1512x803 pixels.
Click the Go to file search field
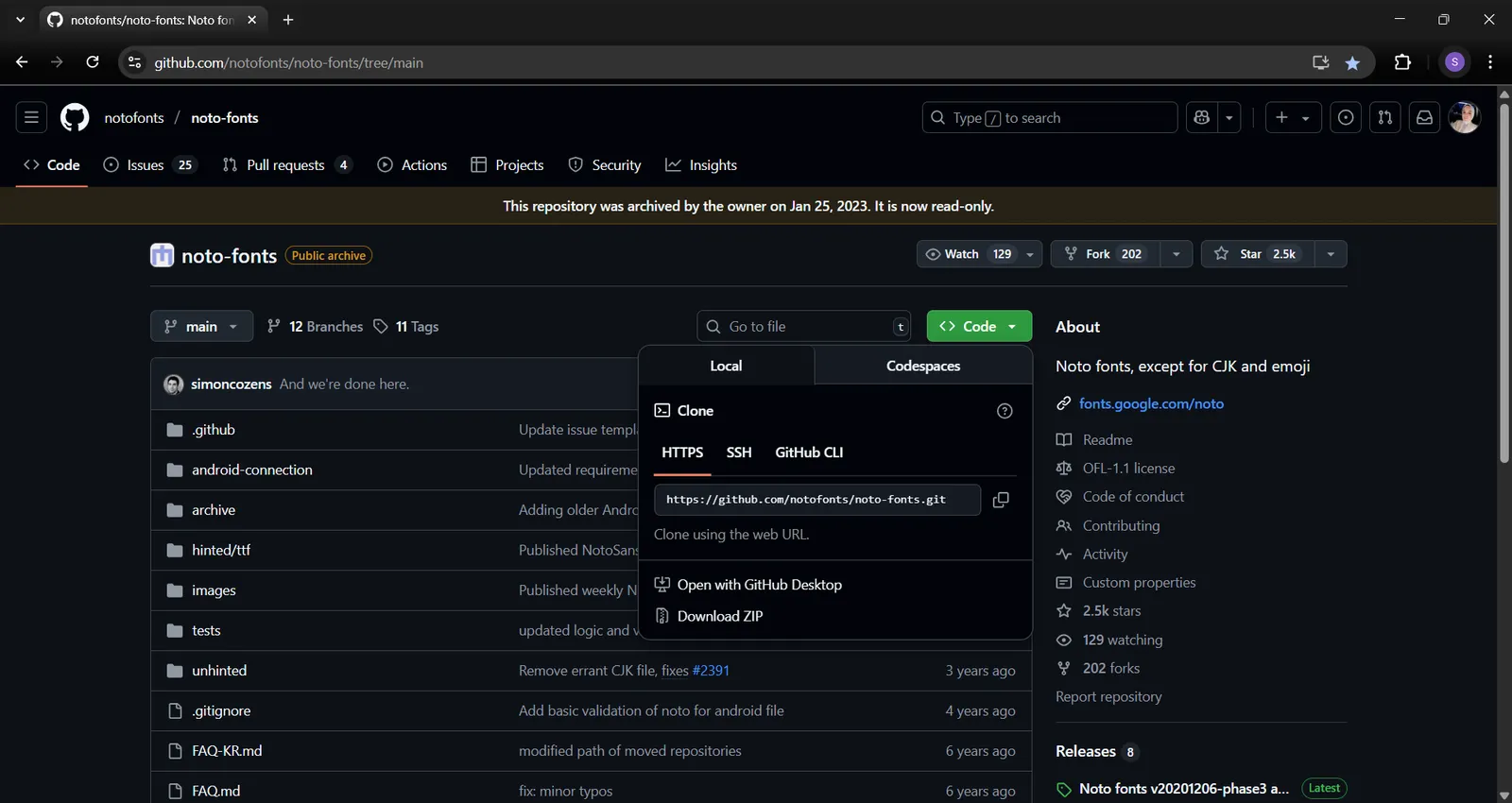point(804,326)
